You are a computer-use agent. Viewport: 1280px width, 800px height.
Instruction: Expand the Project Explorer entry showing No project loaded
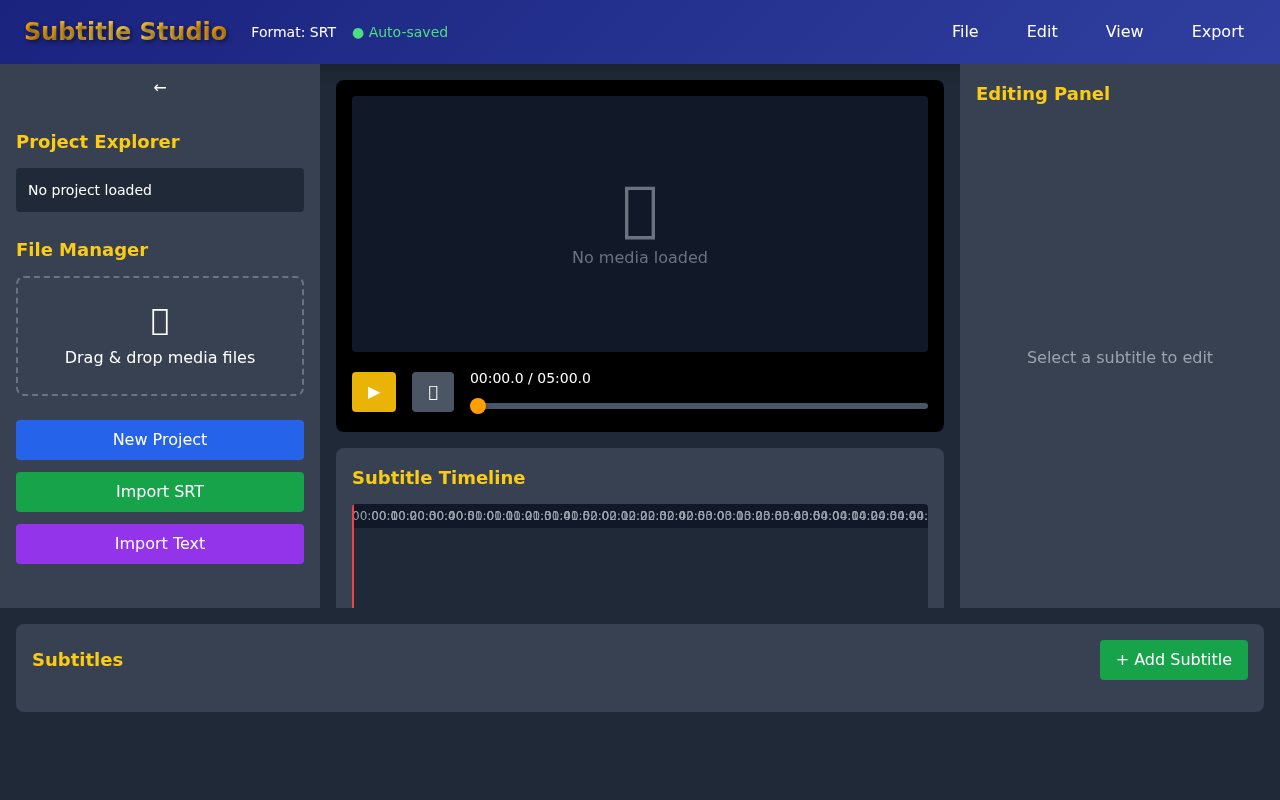[x=159, y=190]
